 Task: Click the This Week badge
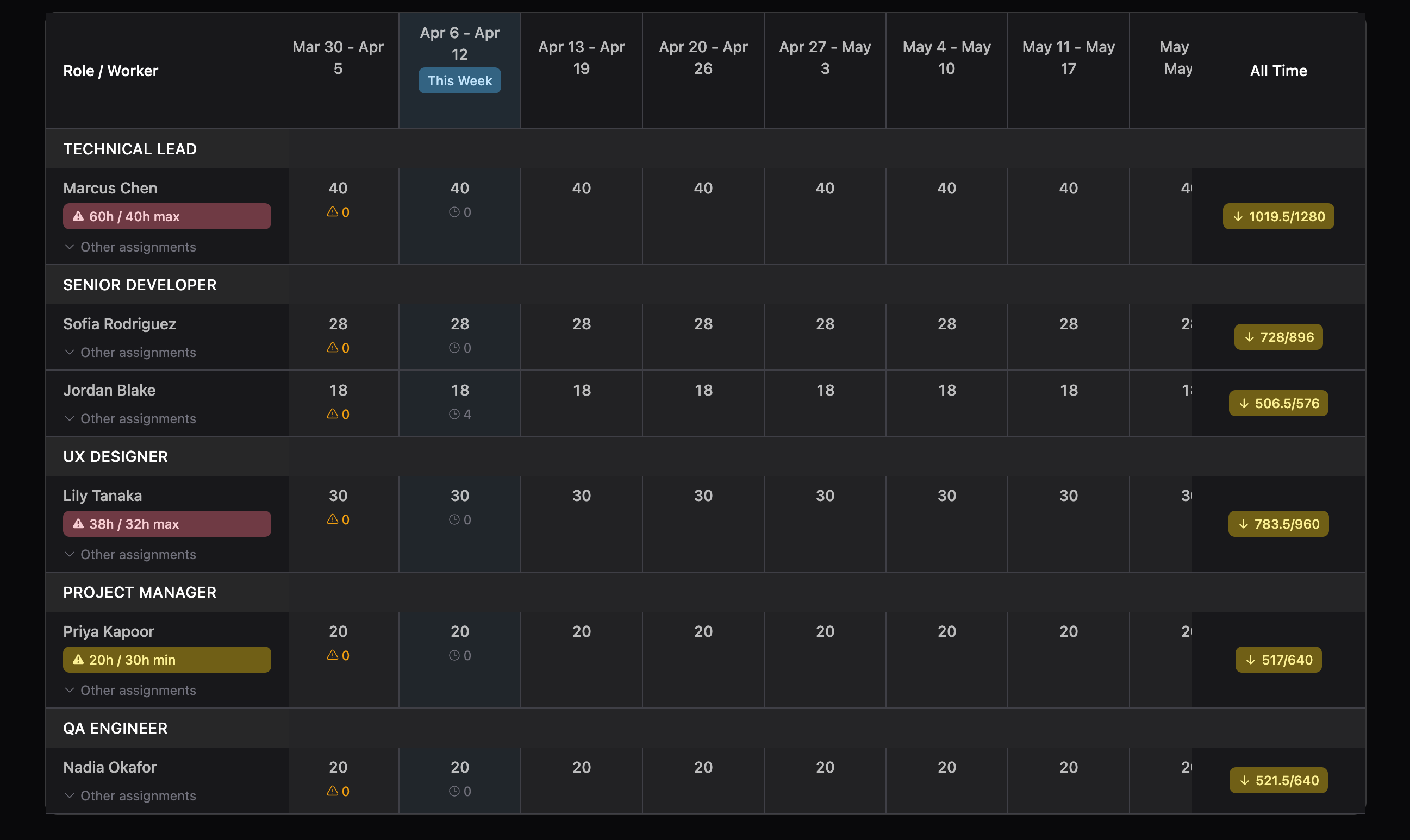point(459,80)
